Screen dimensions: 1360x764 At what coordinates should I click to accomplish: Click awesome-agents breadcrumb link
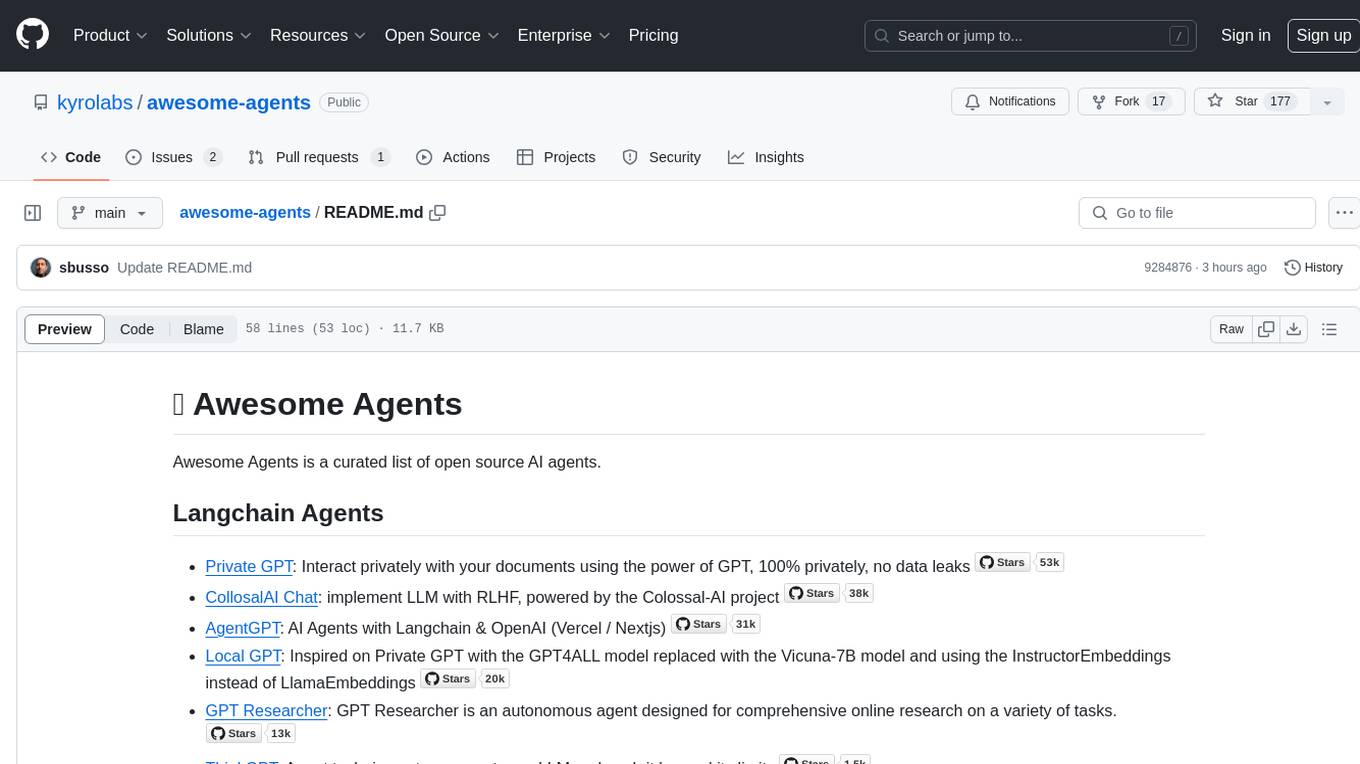(245, 213)
